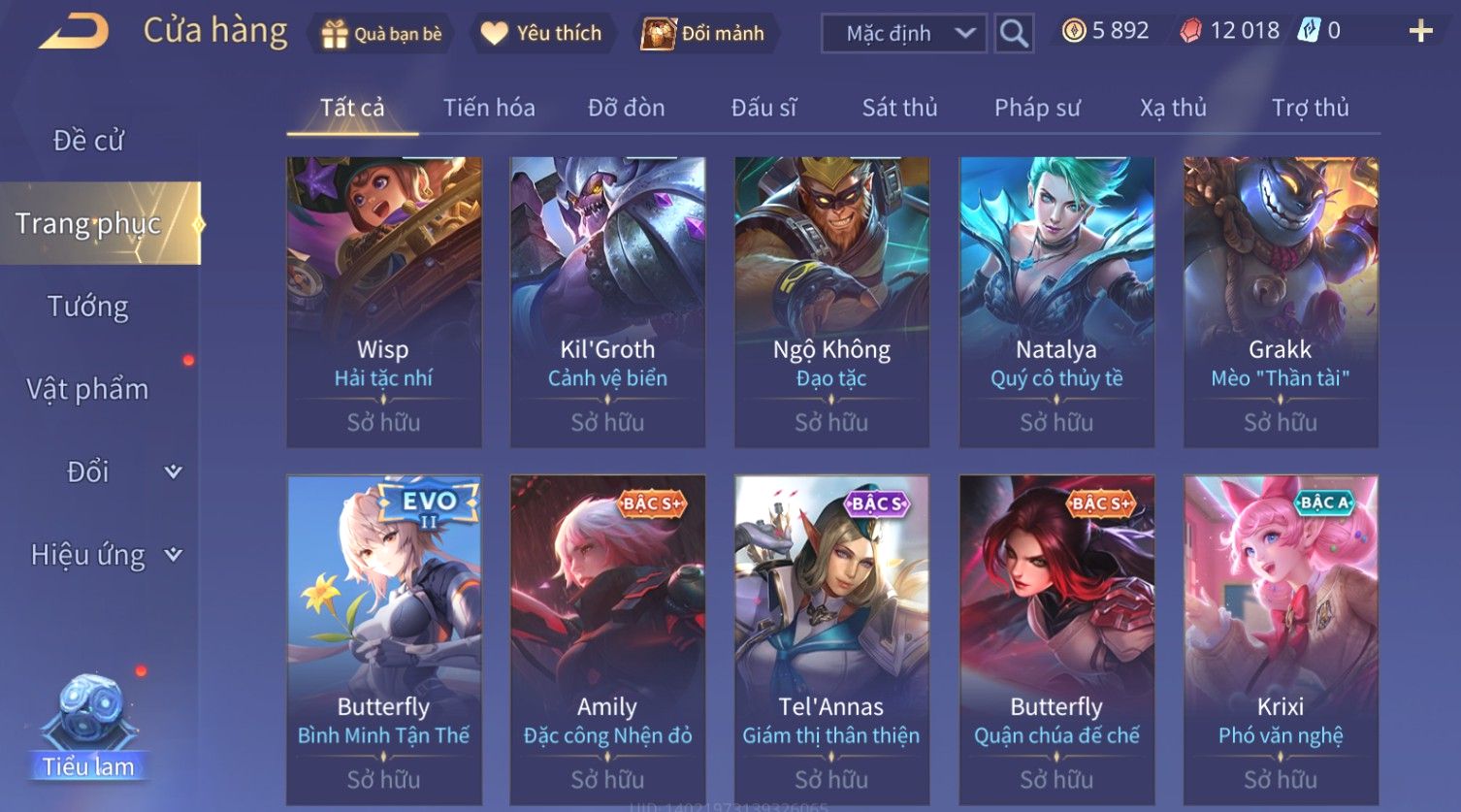1461x812 pixels.
Task: Open Đổi mảnh chest icon
Action: point(658,34)
